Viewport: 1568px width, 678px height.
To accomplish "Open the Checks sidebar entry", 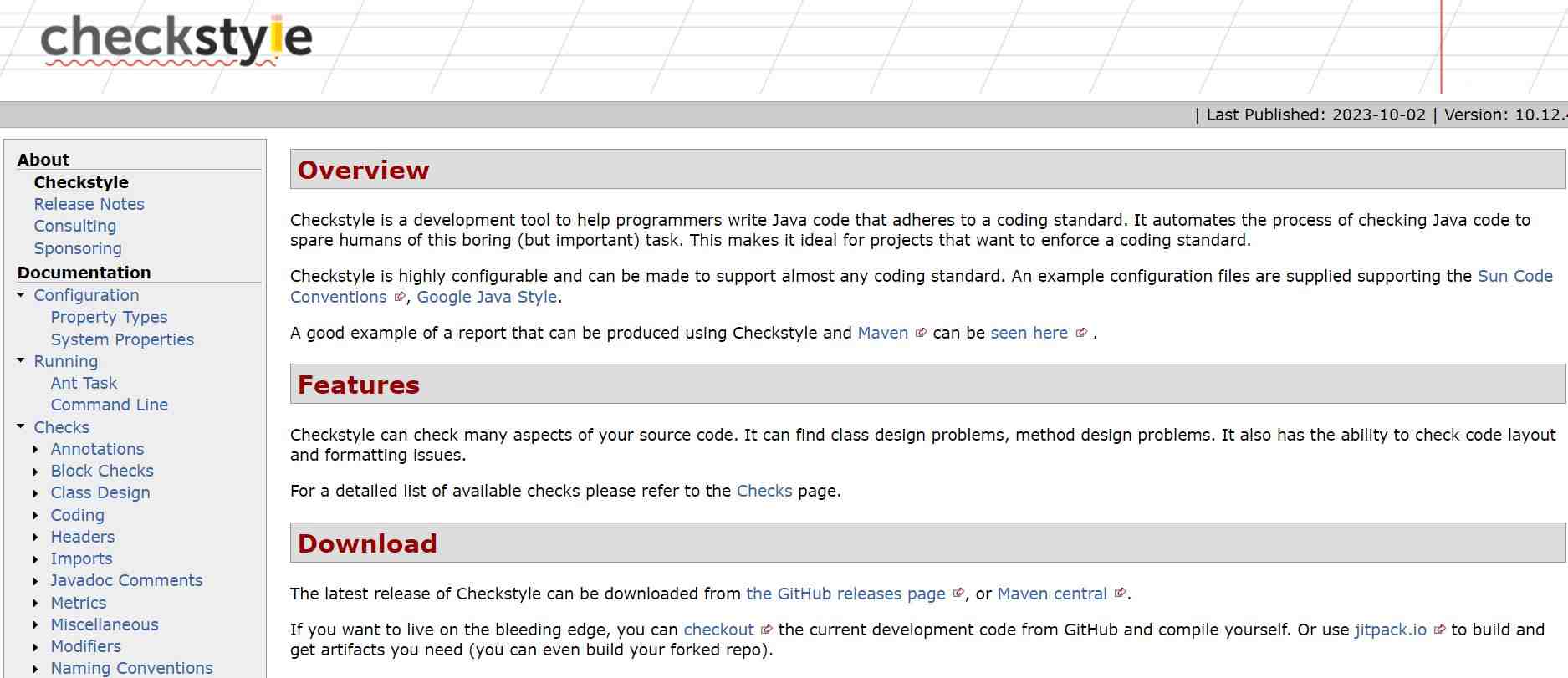I will pyautogui.click(x=61, y=427).
